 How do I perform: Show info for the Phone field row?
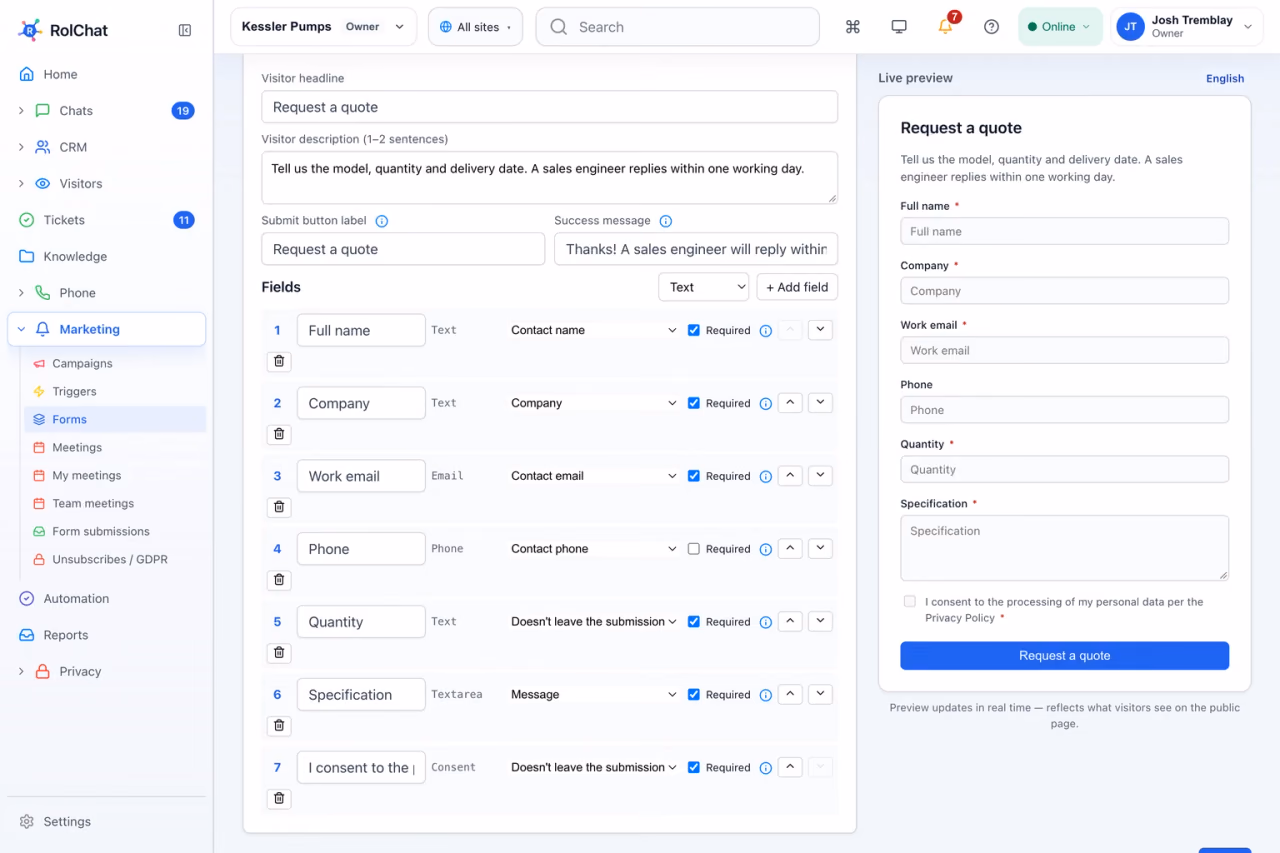(766, 549)
